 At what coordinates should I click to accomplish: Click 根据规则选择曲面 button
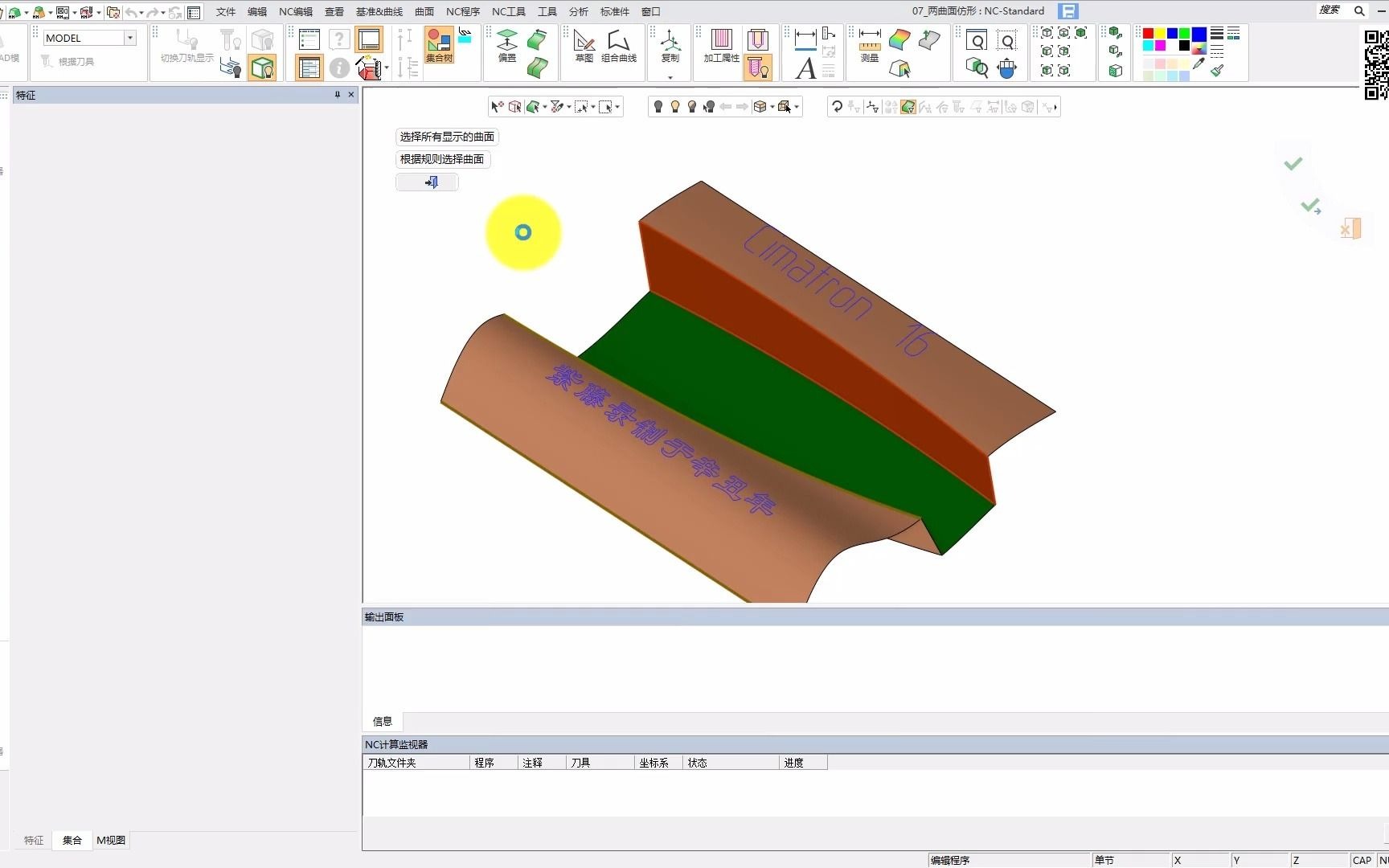[442, 159]
